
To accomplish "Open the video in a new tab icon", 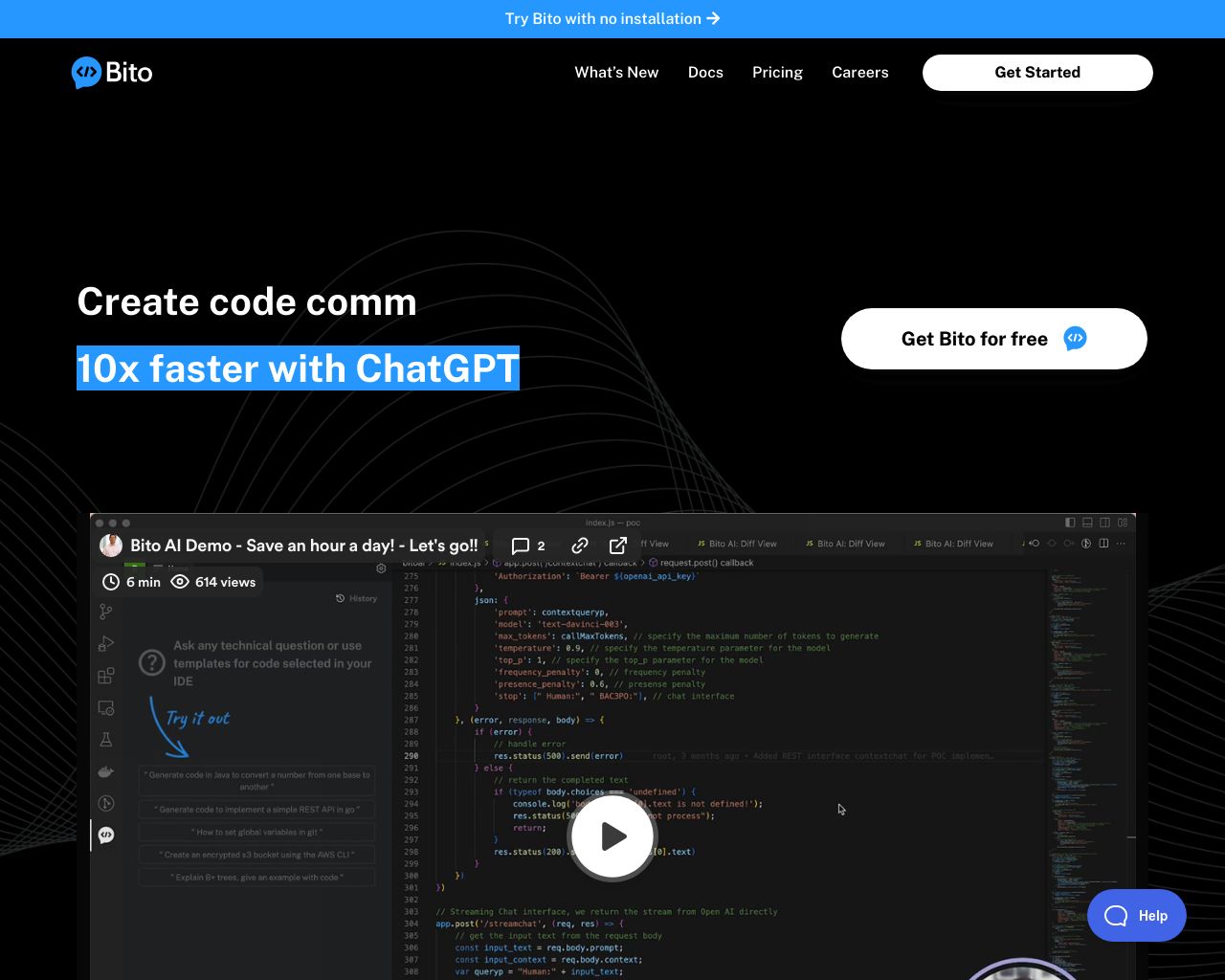I will click(618, 546).
